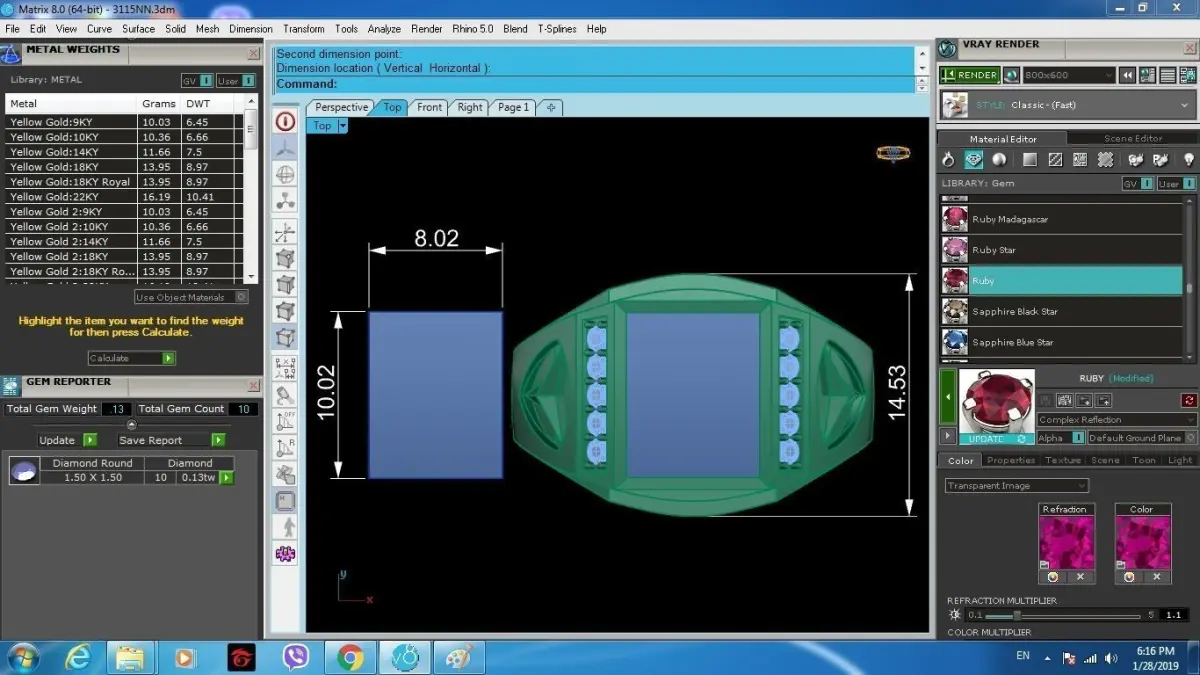Image resolution: width=1200 pixels, height=675 pixels.
Task: Click the red power icon in vertical toolbar
Action: pyautogui.click(x=286, y=122)
